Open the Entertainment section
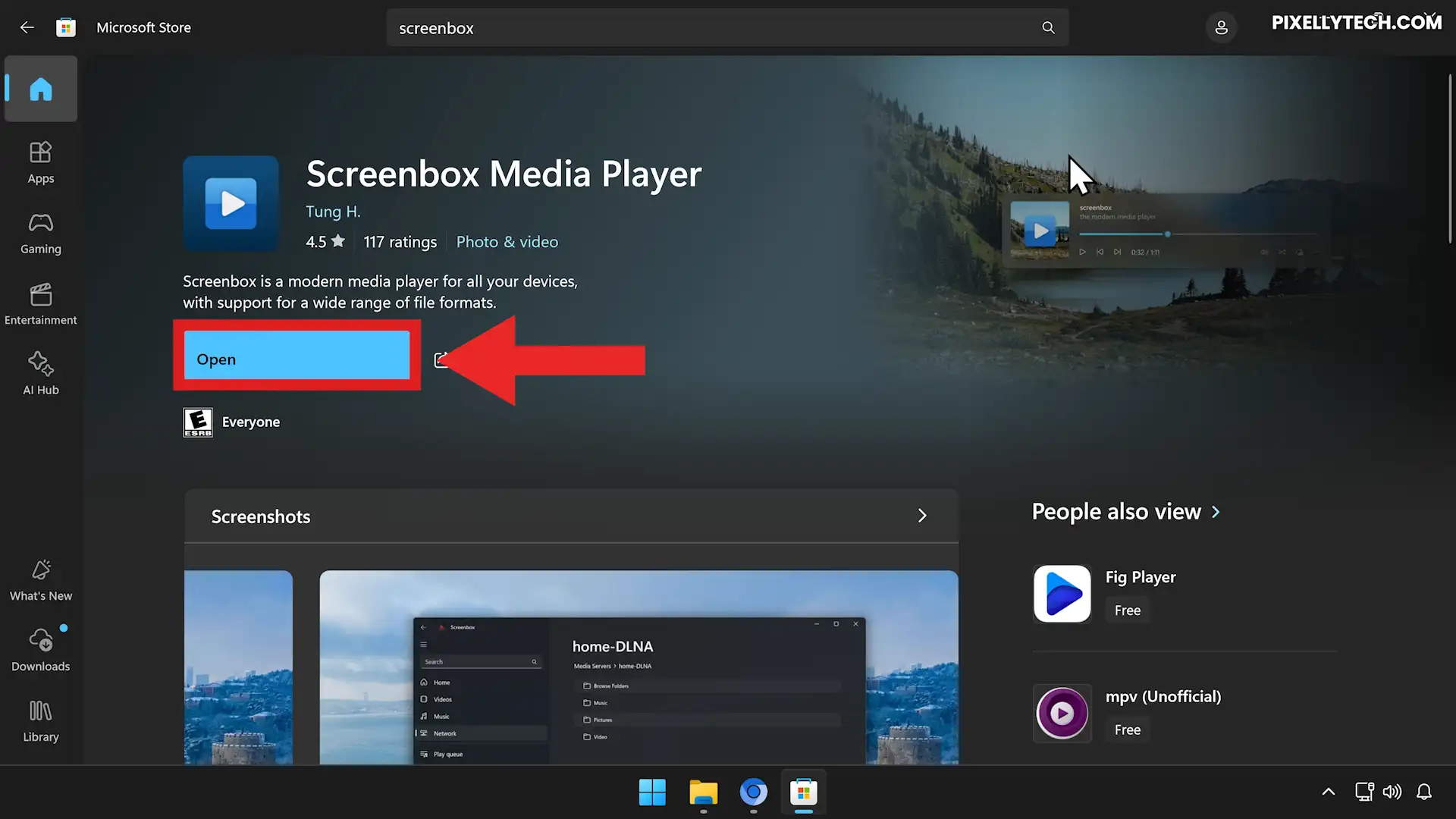1456x819 pixels. click(41, 303)
